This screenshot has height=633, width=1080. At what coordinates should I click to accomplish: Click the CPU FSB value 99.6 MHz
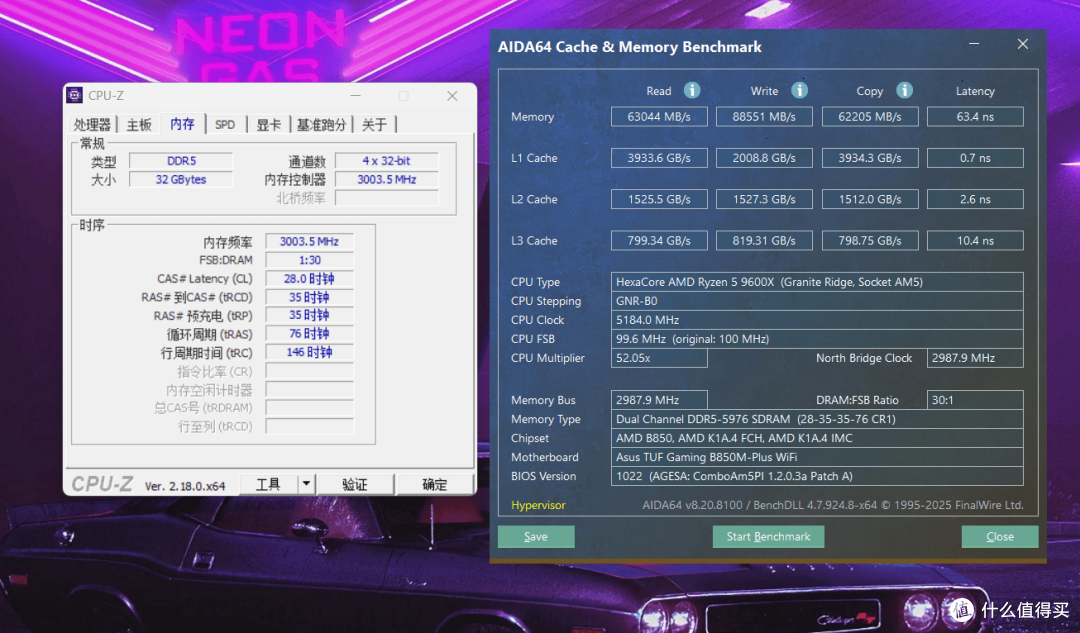click(817, 339)
